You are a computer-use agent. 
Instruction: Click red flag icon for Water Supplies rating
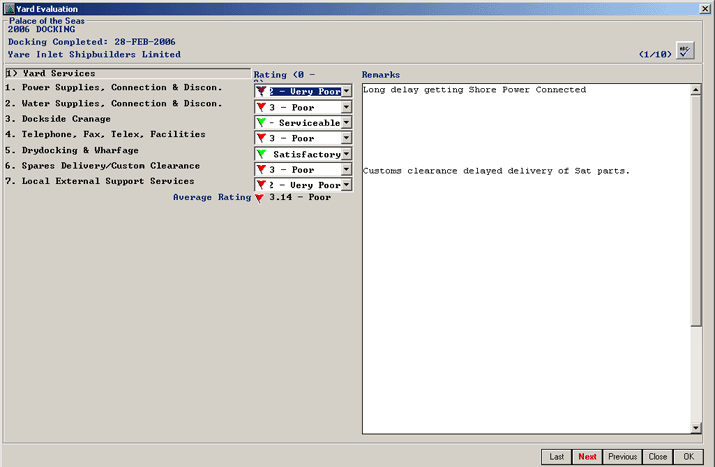tap(261, 107)
